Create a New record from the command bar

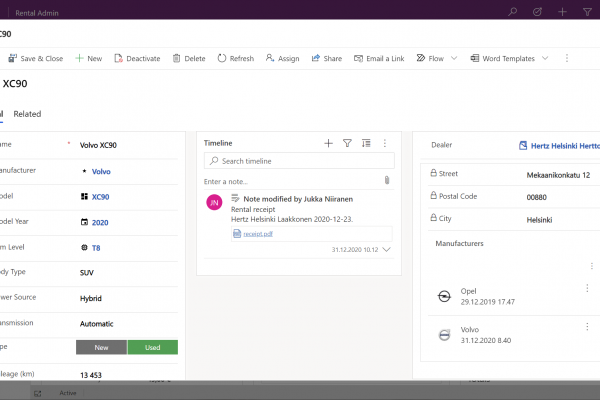(x=89, y=58)
